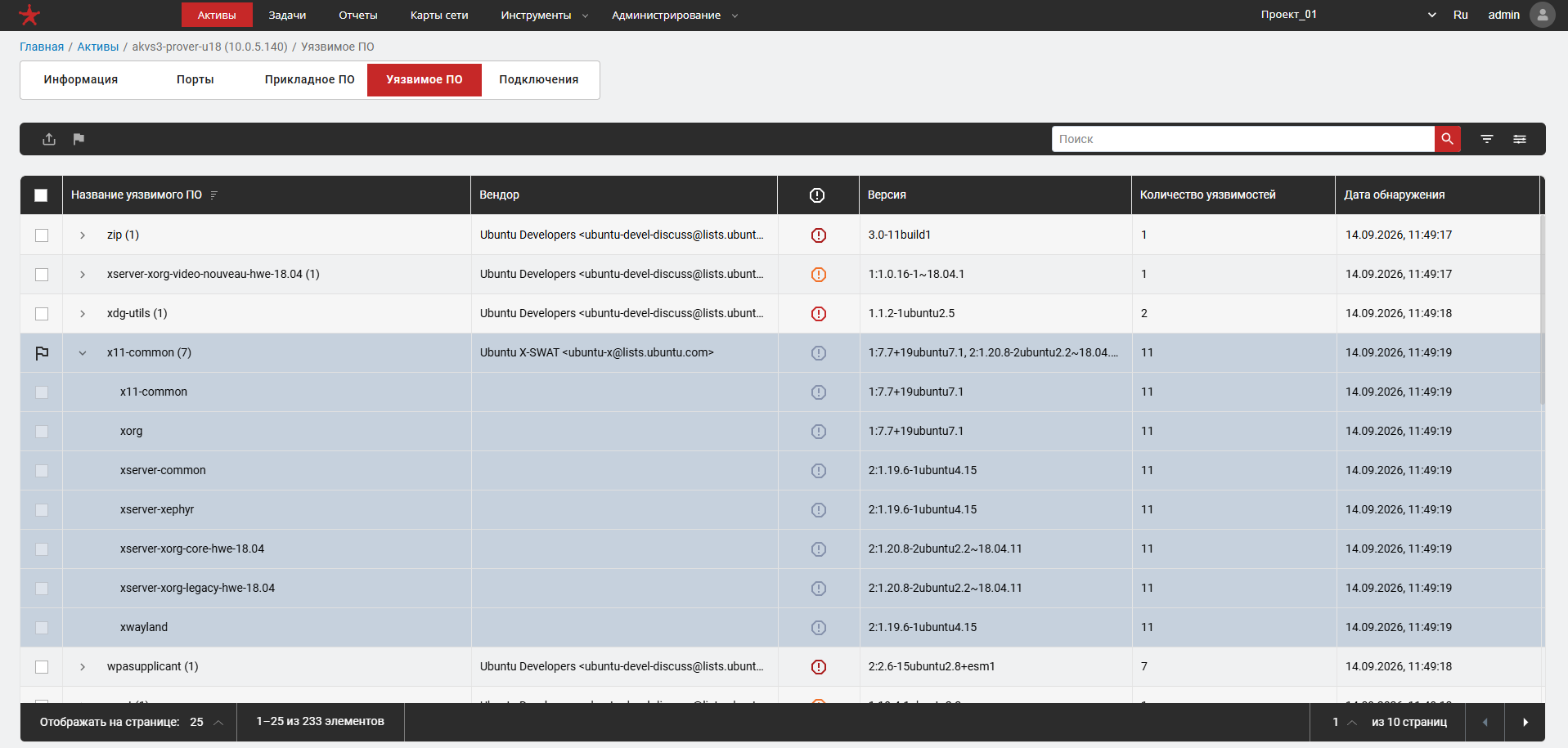Viewport: 1568px width, 748px height.
Task: Click red severity icon for xdg-utils
Action: [819, 314]
